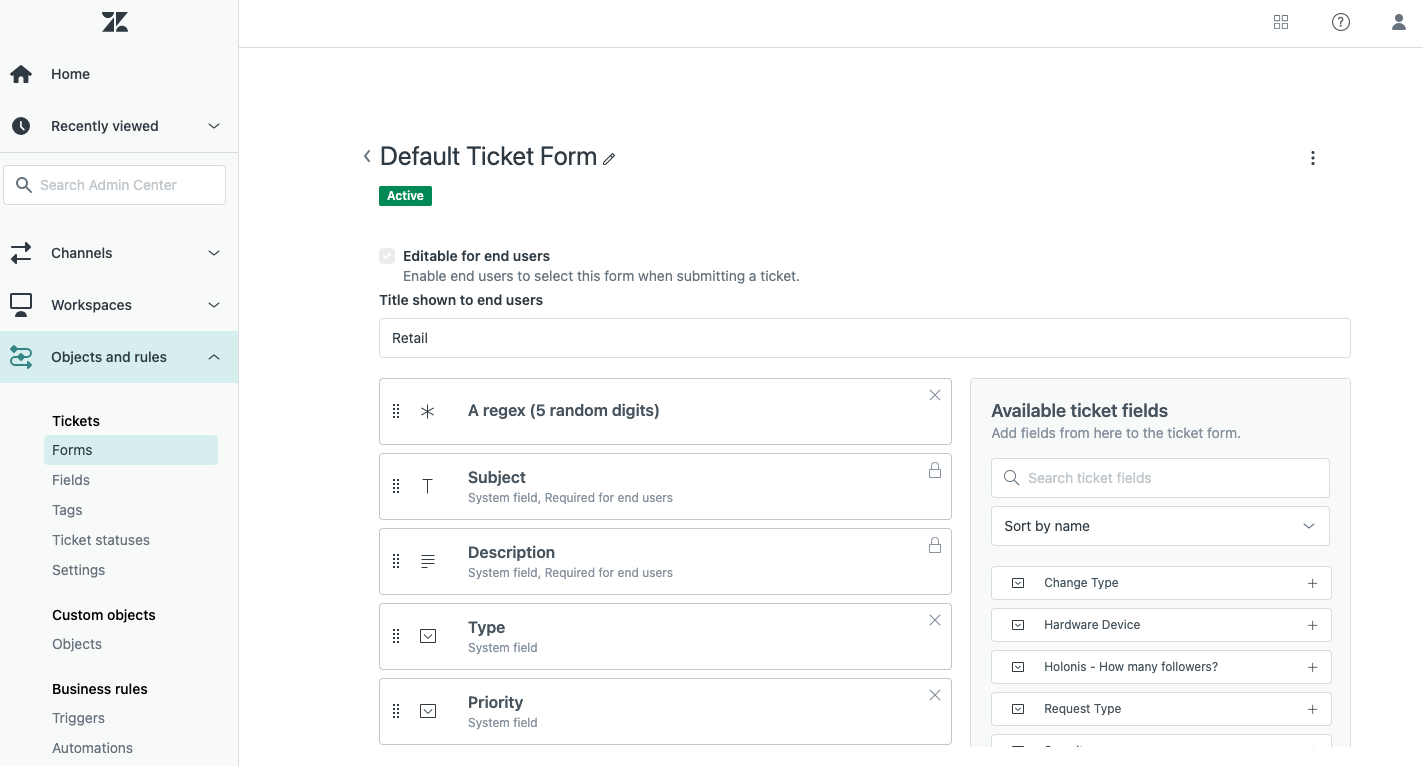1423x766 pixels.
Task: Click the plus icon for Hardware Device
Action: tap(1313, 625)
